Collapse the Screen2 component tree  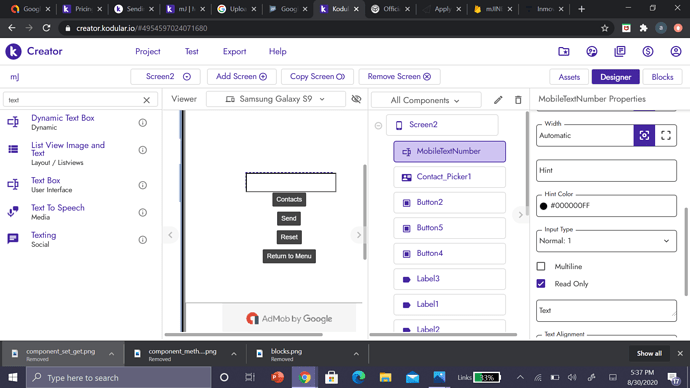378,125
